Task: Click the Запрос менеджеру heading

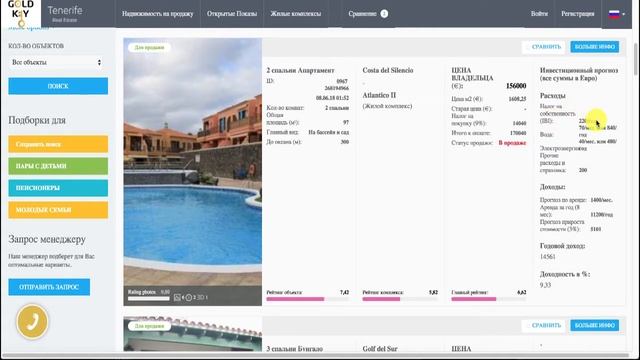Action: 47,239
